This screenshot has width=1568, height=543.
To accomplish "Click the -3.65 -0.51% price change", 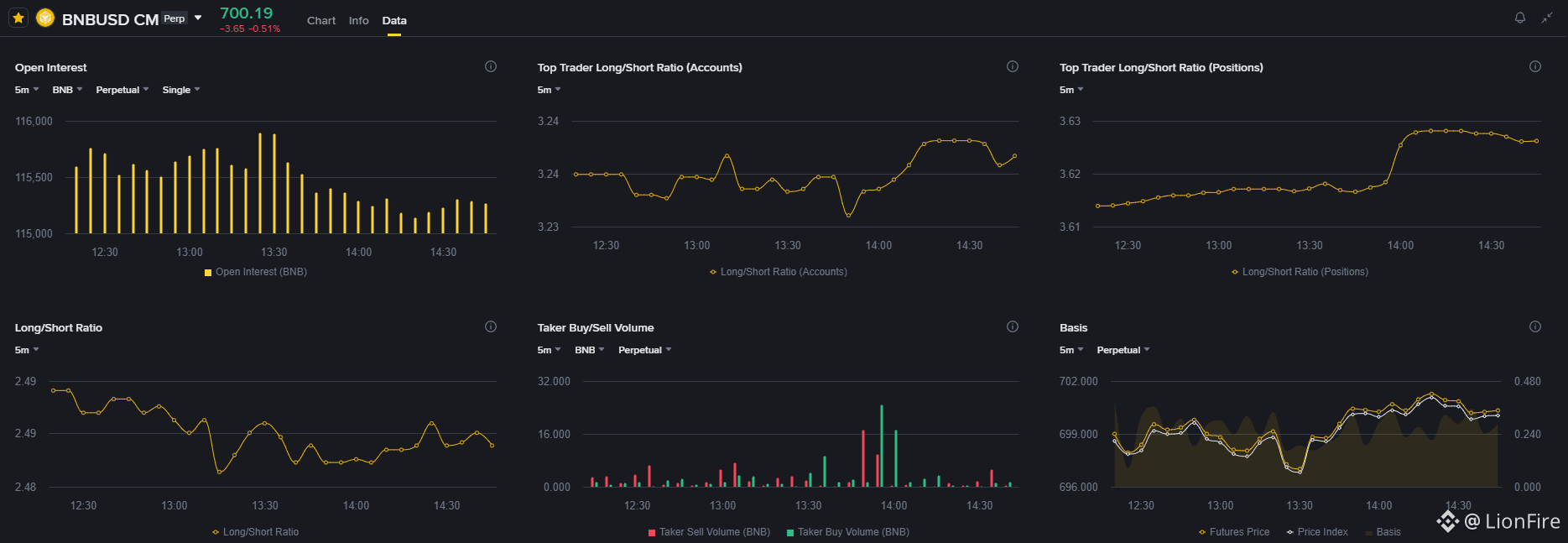I will click(250, 29).
